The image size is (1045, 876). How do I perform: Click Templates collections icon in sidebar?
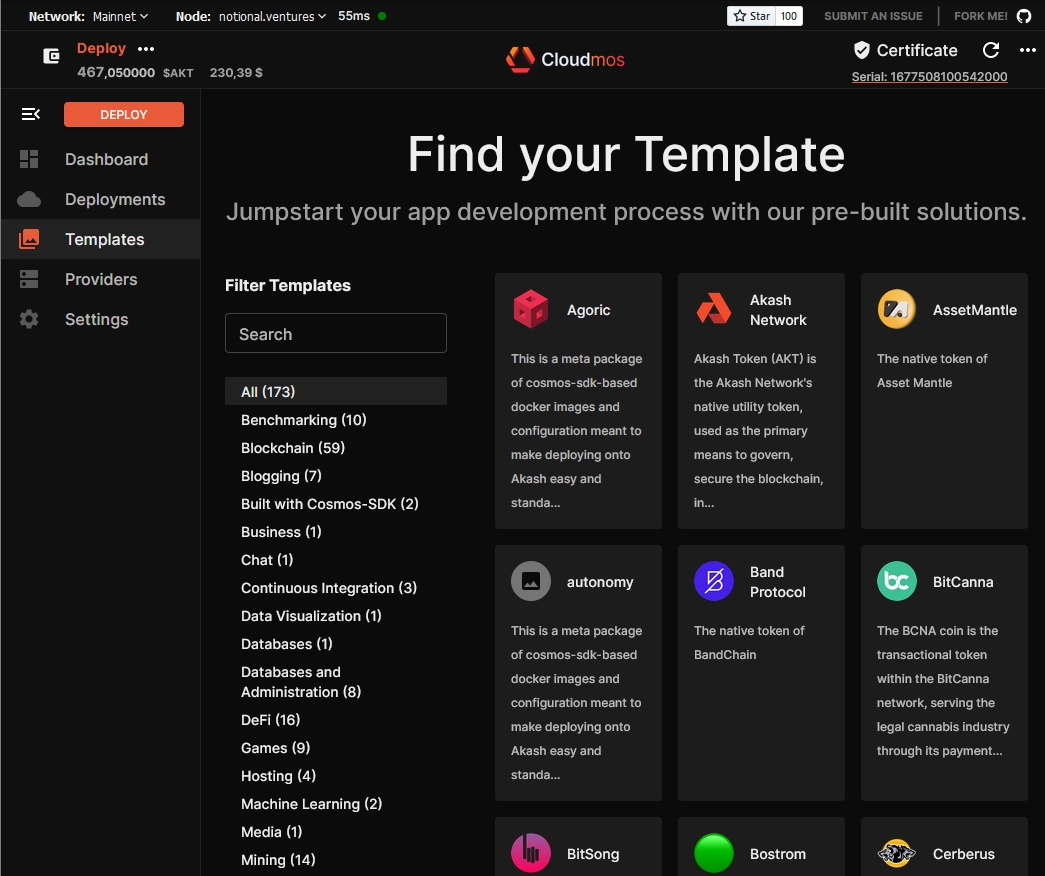[x=29, y=239]
